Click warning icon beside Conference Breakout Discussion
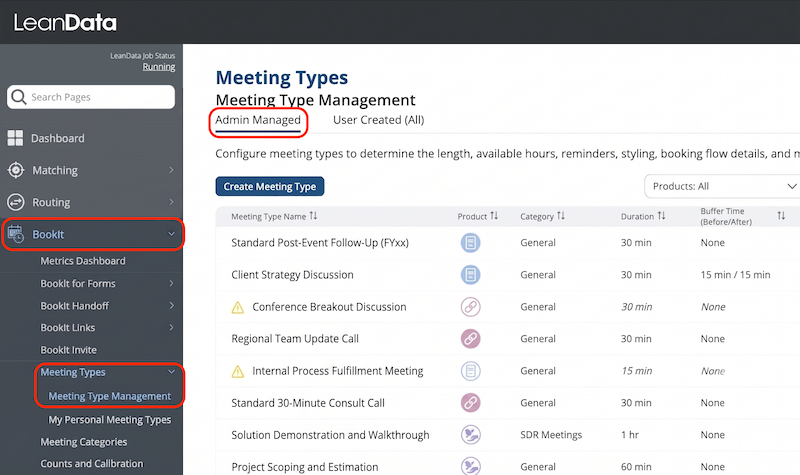The image size is (800, 475). coord(238,307)
